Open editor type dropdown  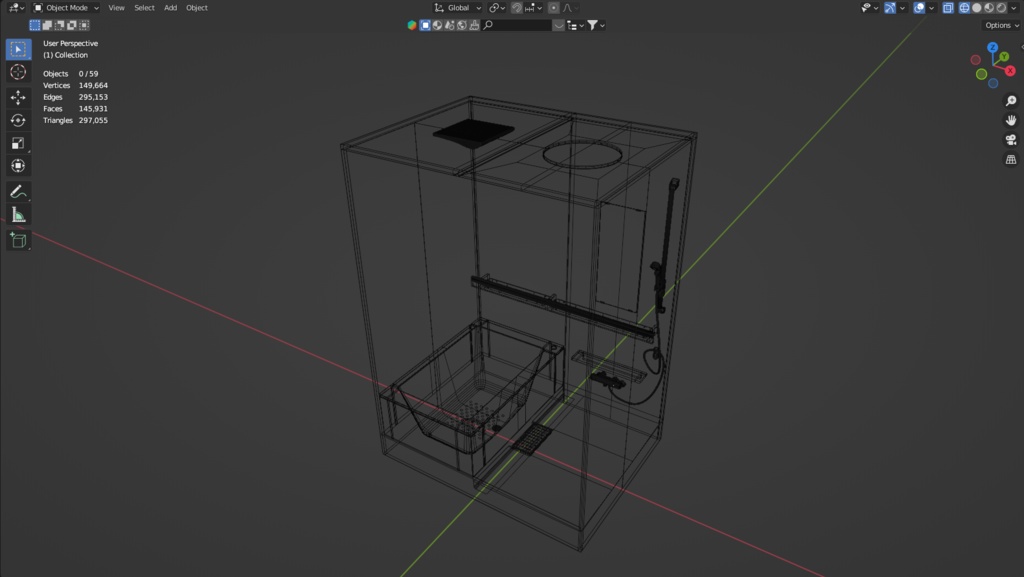coord(16,8)
